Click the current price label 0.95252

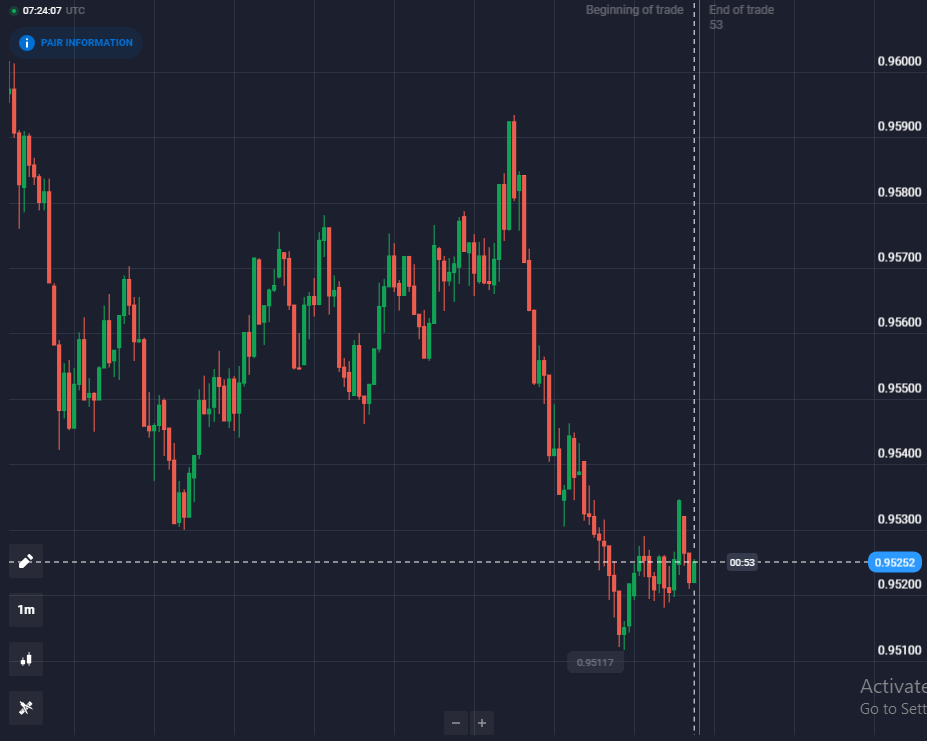[894, 562]
